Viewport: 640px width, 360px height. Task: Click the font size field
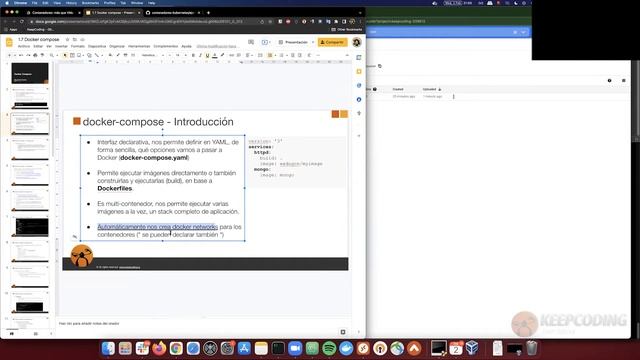click(178, 55)
